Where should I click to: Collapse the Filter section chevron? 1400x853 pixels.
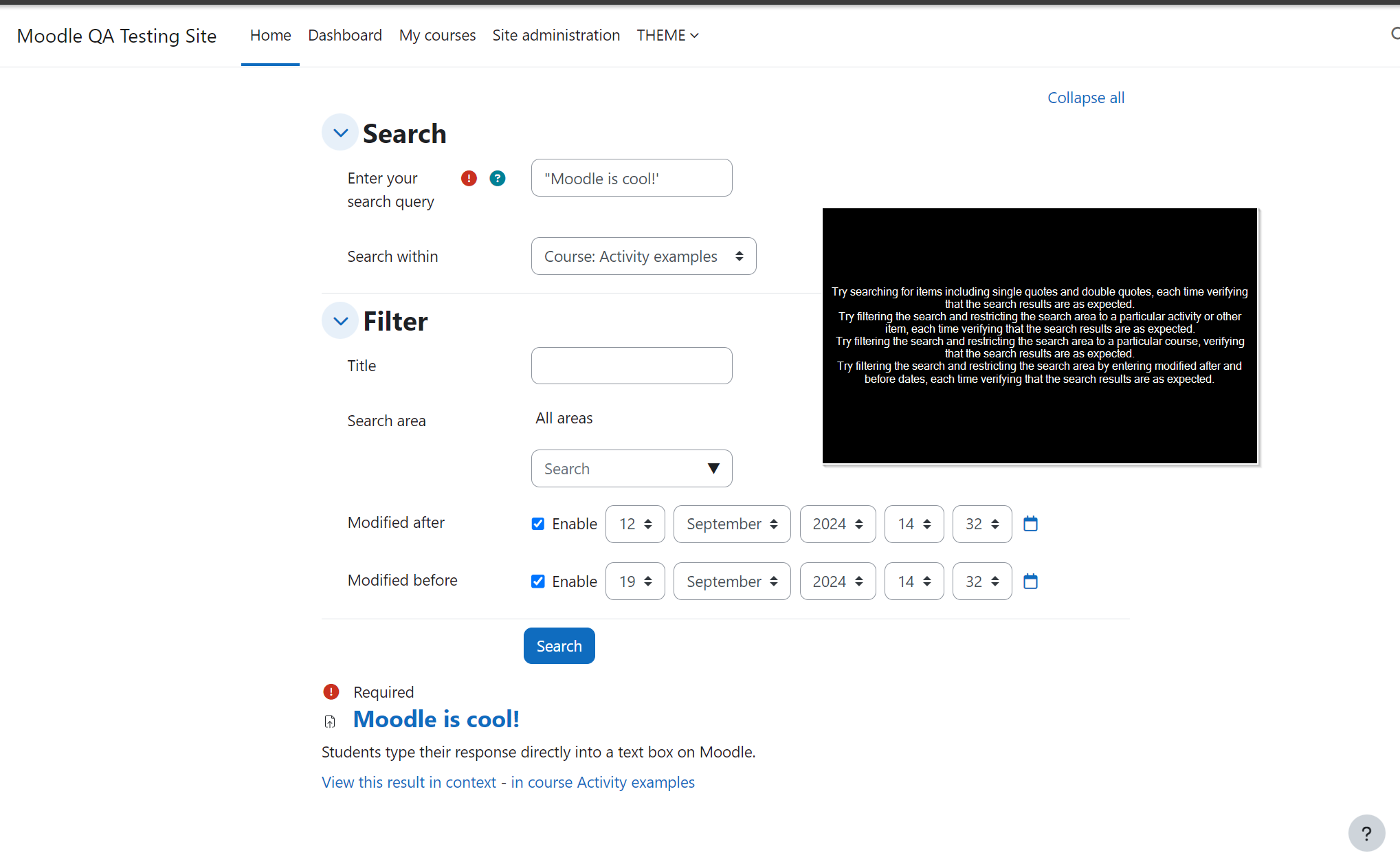pyautogui.click(x=340, y=321)
